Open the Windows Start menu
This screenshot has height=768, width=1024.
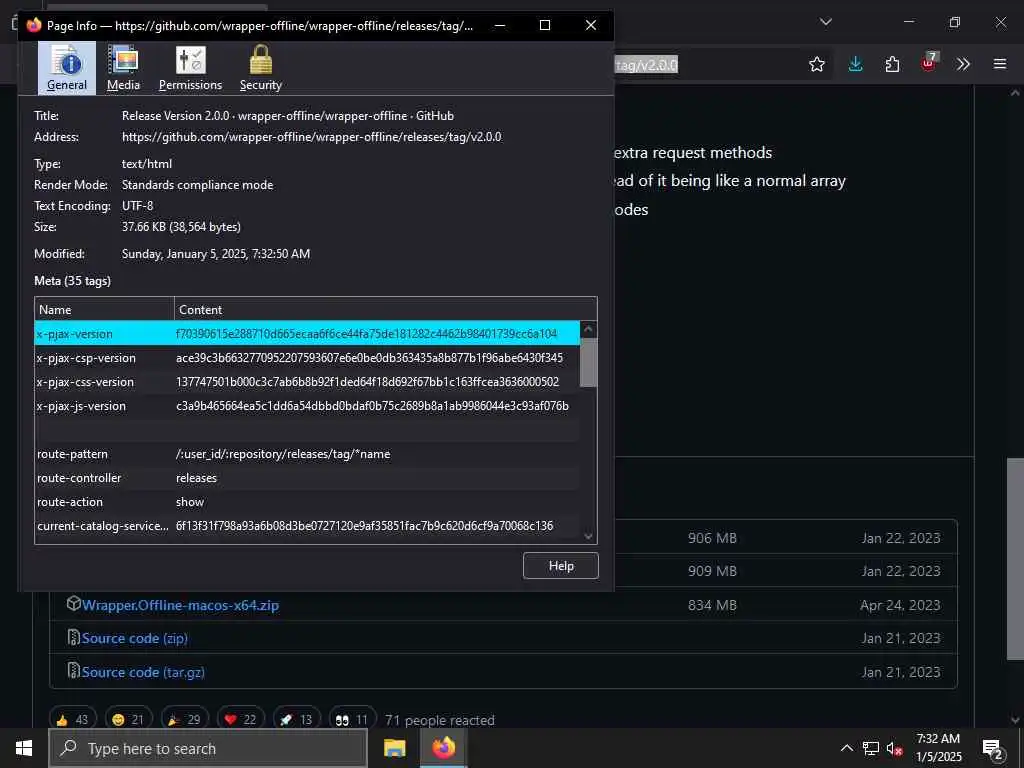[x=24, y=748]
